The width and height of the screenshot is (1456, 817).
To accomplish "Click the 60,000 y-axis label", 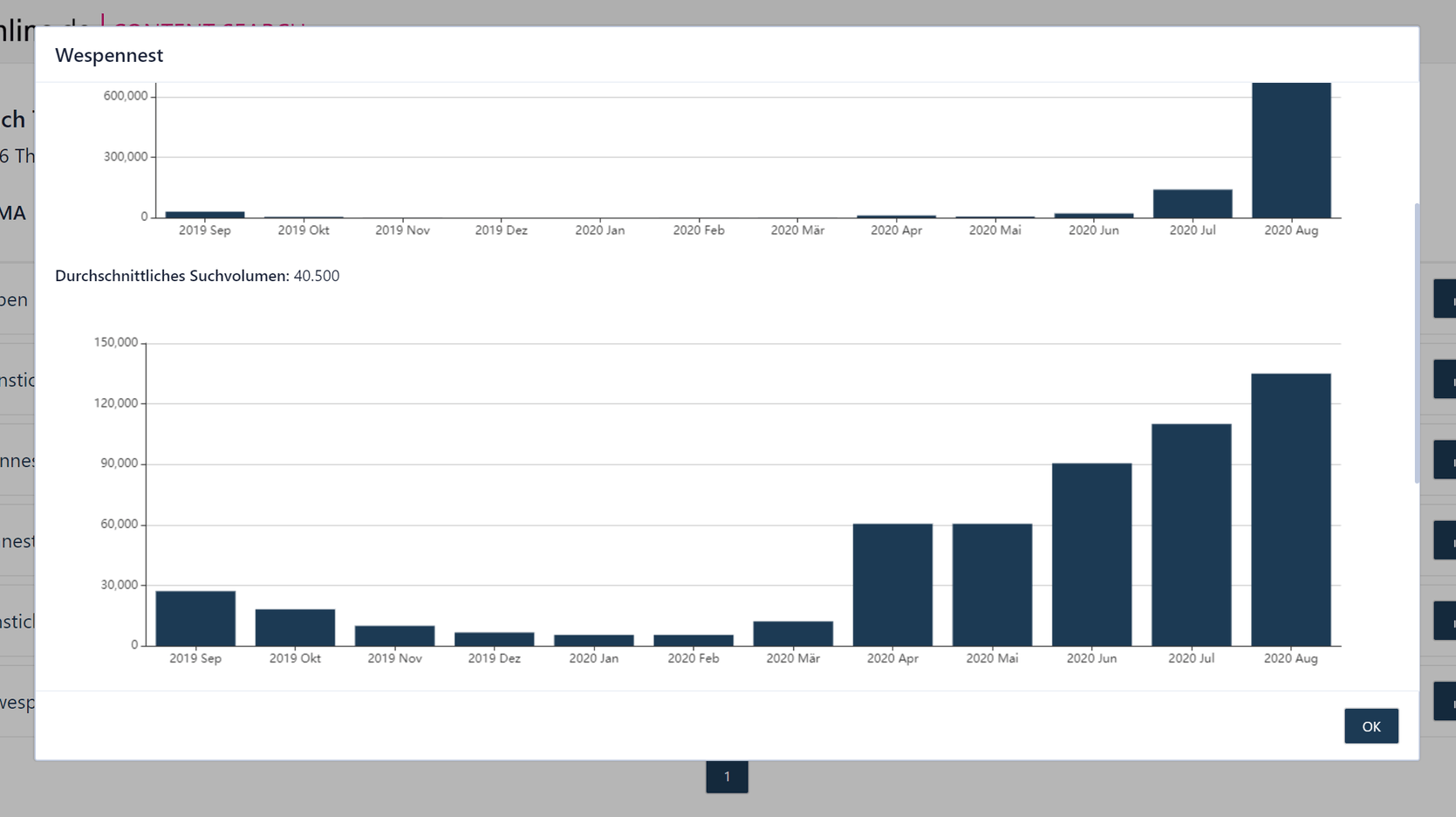I will click(x=120, y=525).
